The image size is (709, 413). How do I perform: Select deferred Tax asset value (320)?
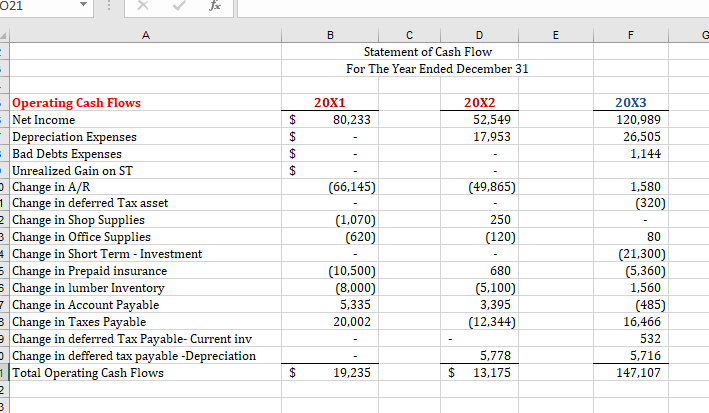631,203
